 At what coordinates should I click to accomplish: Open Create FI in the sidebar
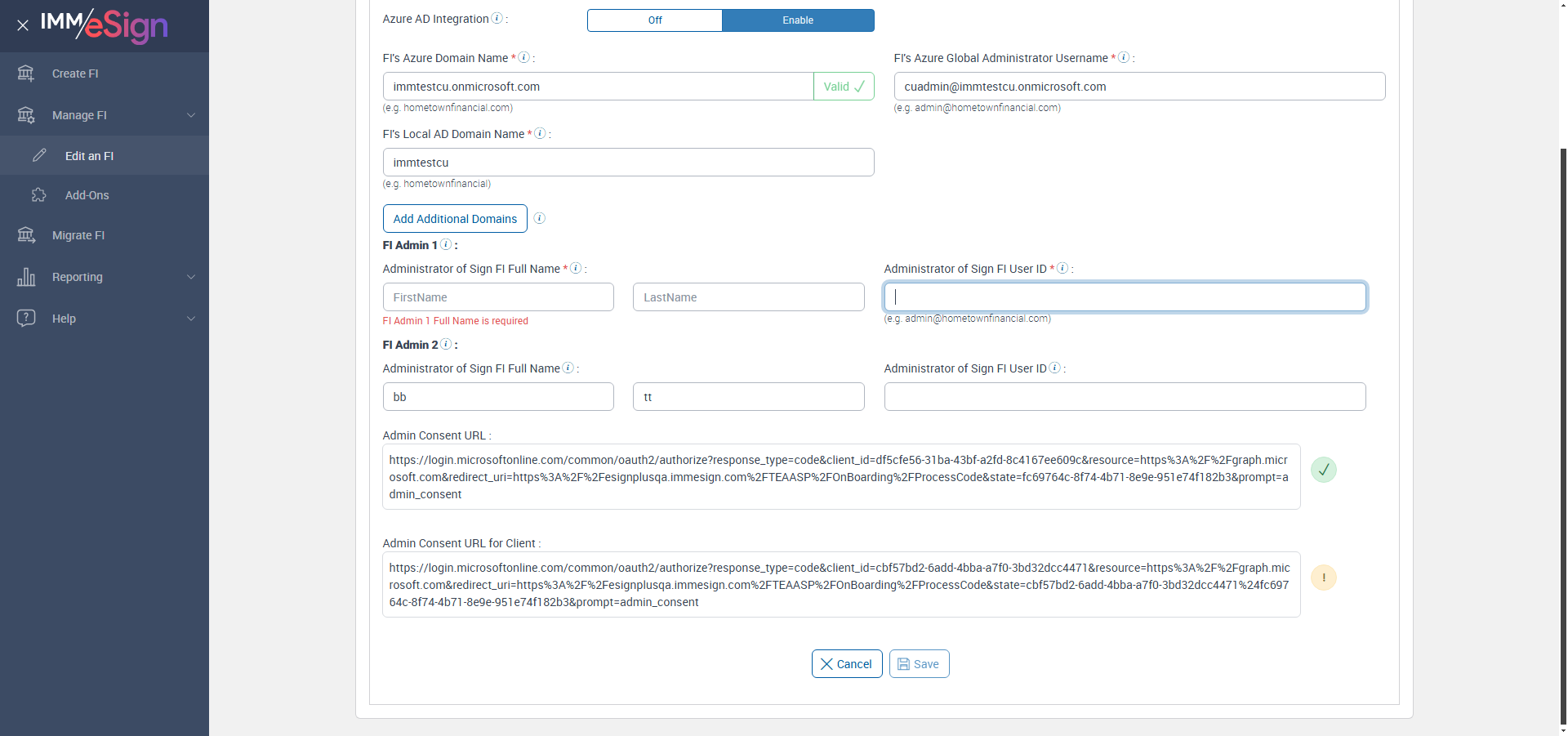click(x=75, y=74)
